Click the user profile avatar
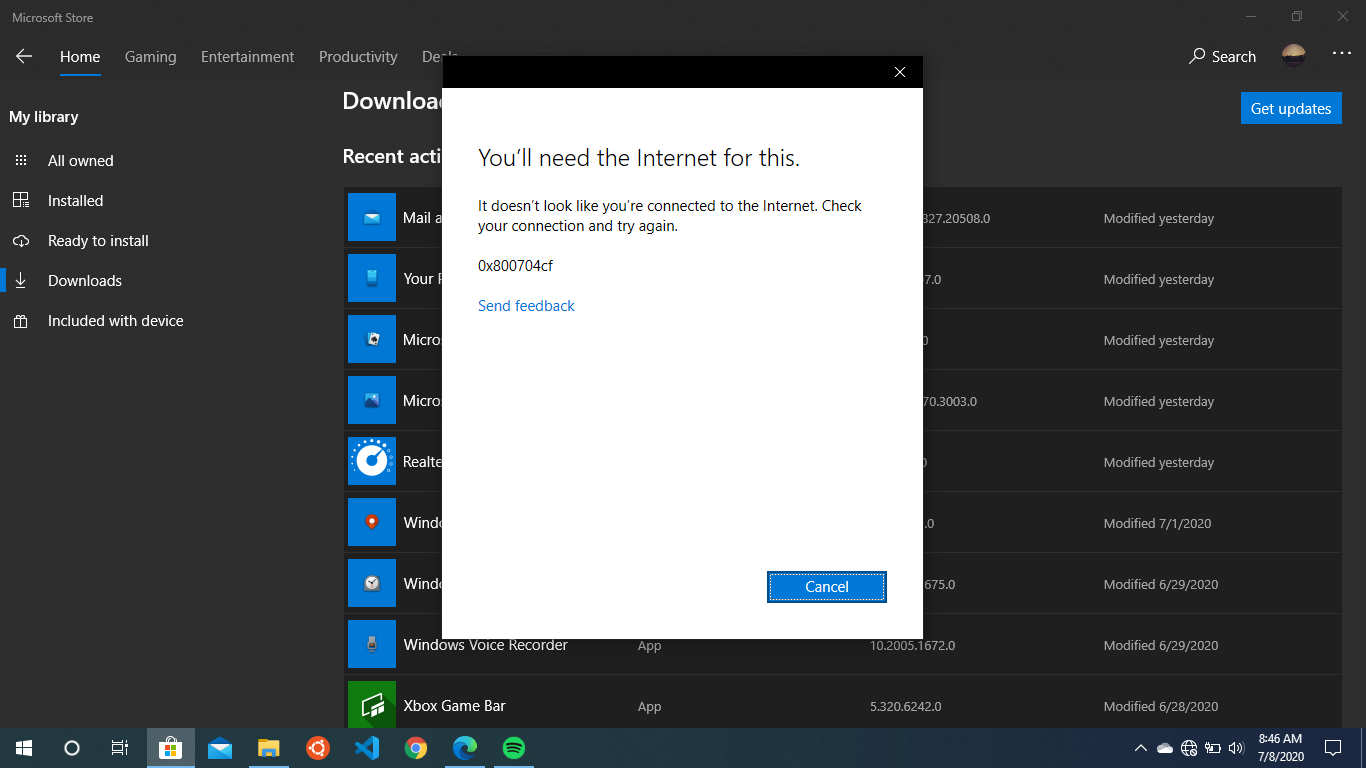 coord(1293,56)
